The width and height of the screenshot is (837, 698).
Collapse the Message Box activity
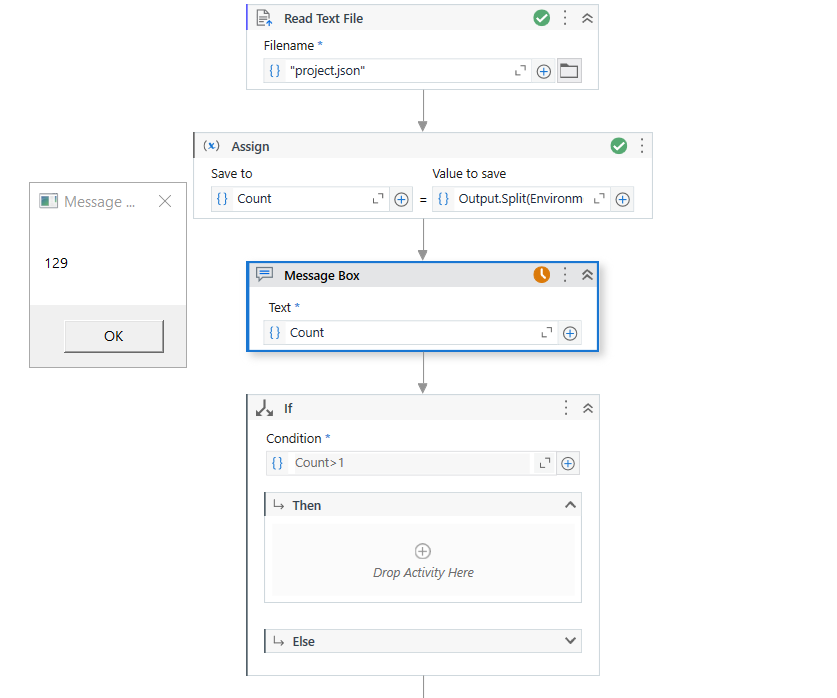tap(587, 275)
